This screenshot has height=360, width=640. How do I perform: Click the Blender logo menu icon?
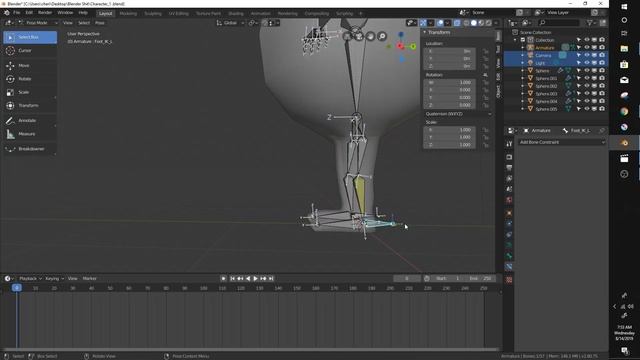point(7,13)
